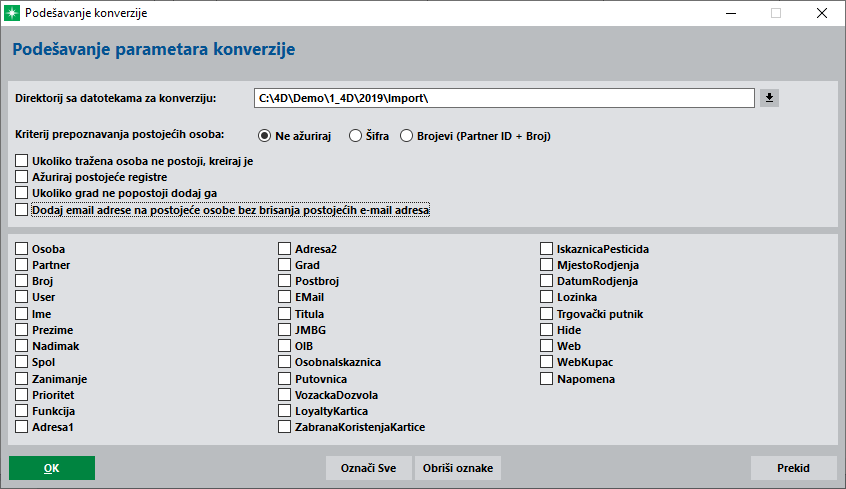
Task: Click the directory browse download-arrow icon
Action: tap(769, 98)
